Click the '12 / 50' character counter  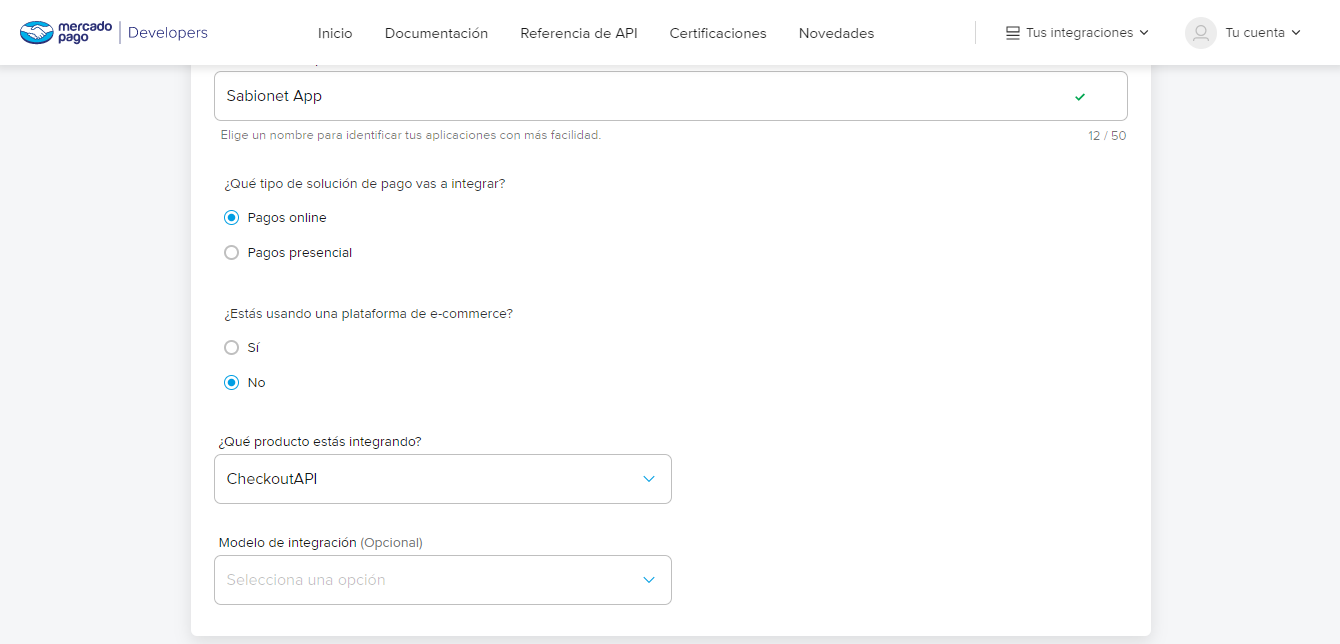click(x=1107, y=136)
